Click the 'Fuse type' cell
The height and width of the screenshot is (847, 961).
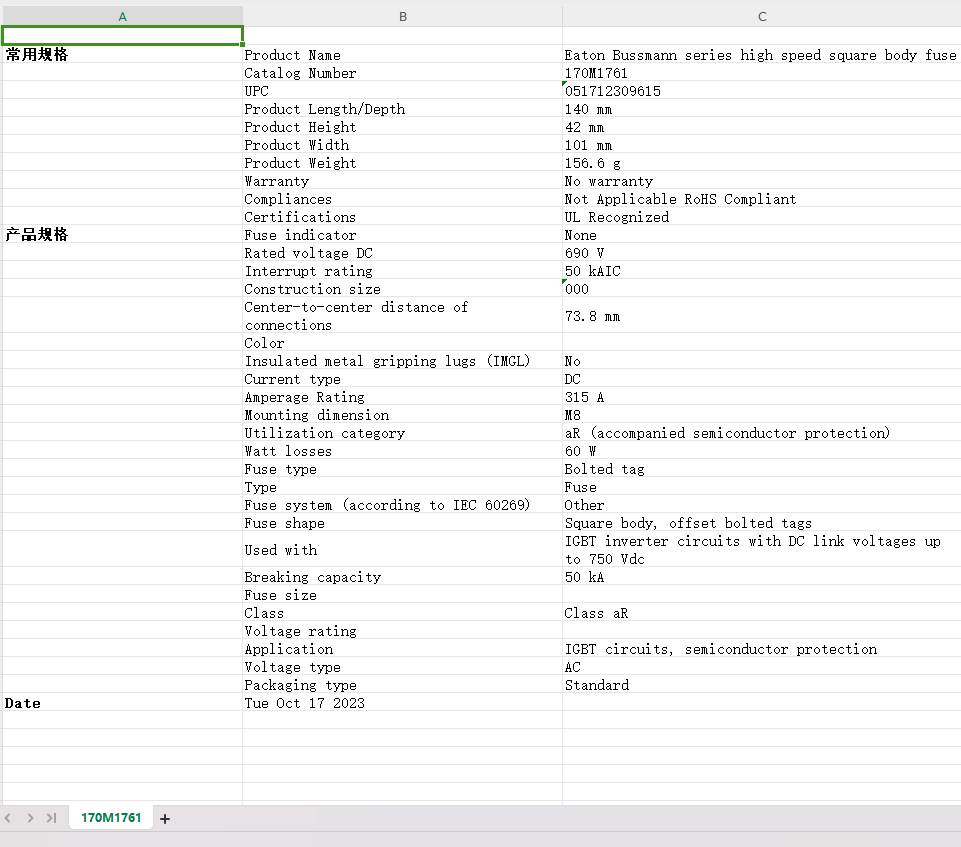[403, 469]
